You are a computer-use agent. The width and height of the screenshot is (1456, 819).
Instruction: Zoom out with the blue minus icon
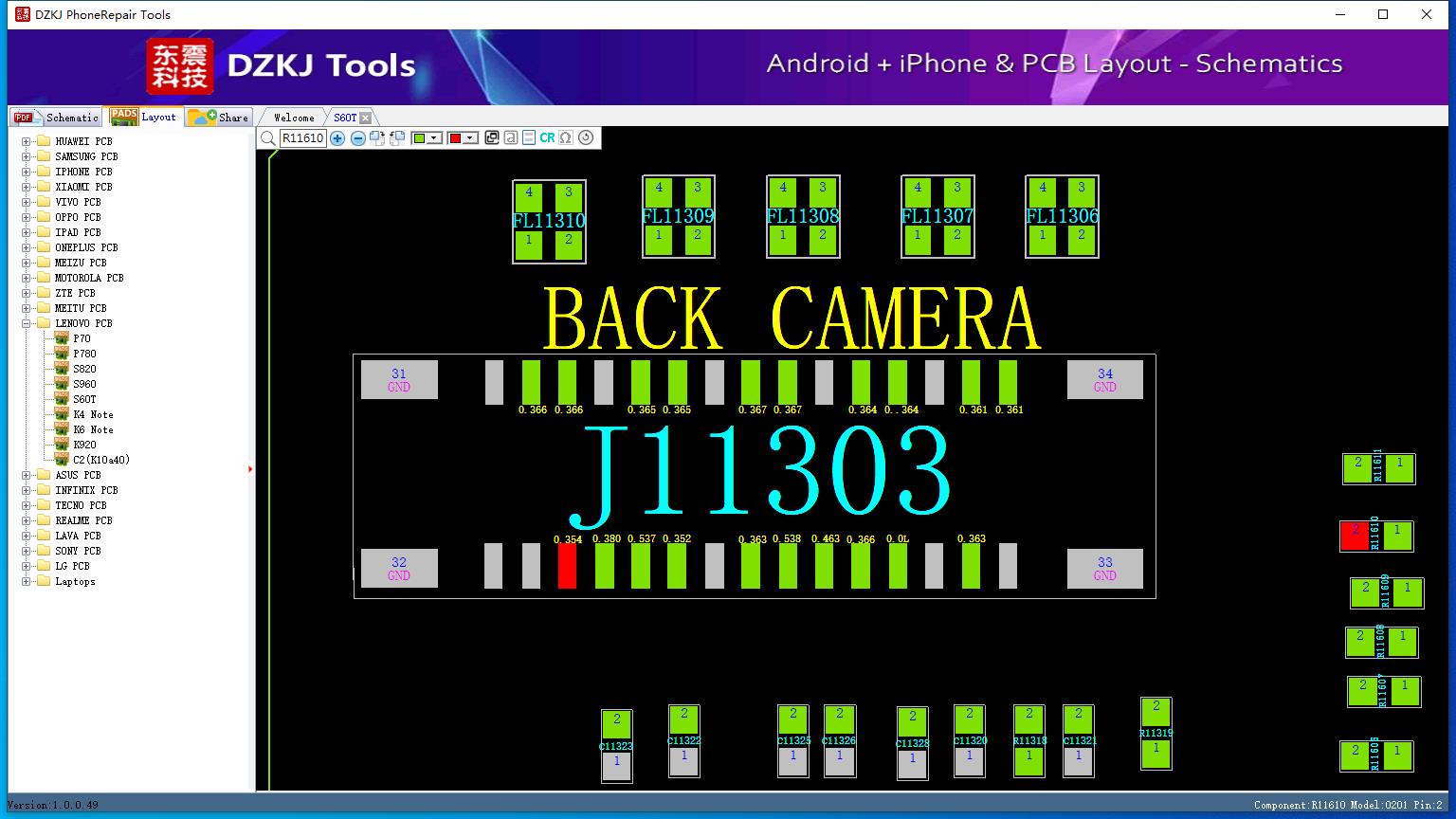click(358, 138)
